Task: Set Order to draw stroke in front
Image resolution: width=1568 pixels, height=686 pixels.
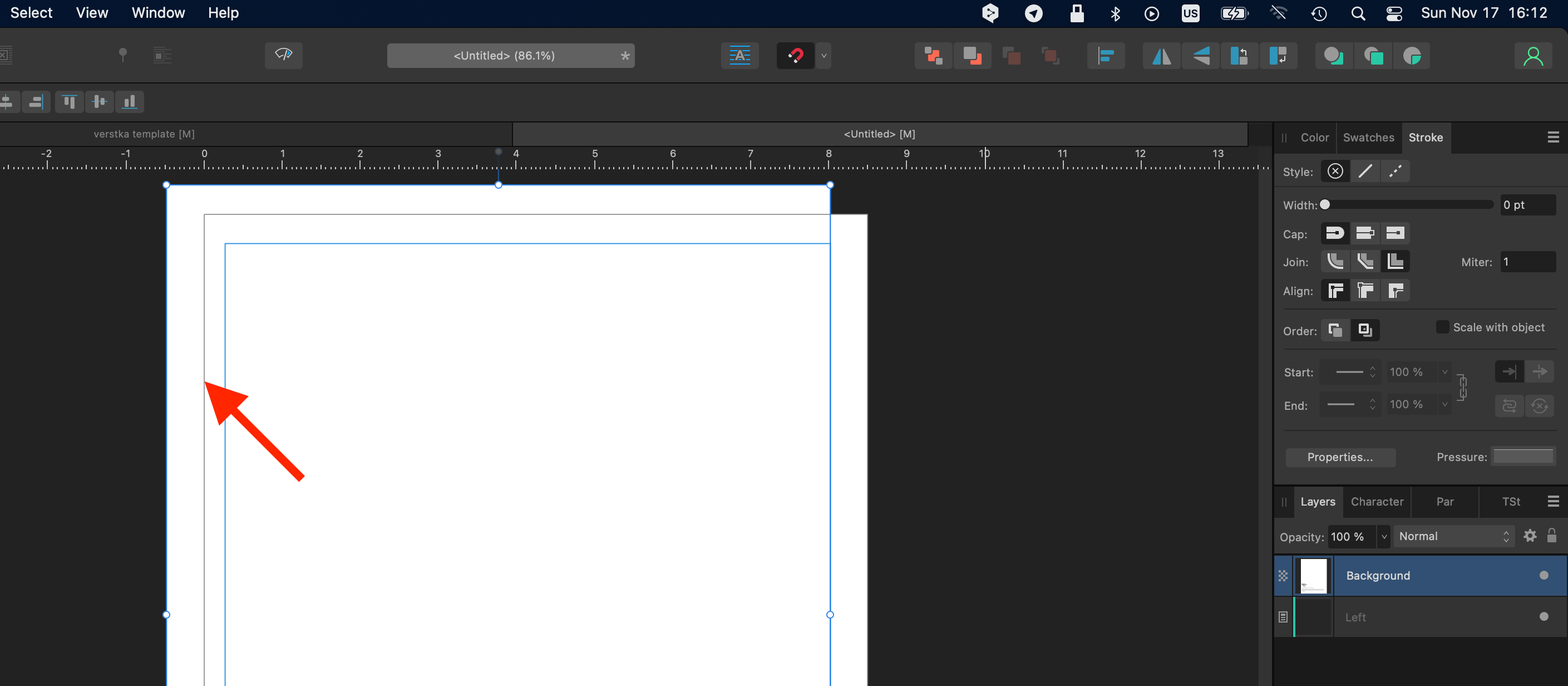Action: tap(1365, 330)
